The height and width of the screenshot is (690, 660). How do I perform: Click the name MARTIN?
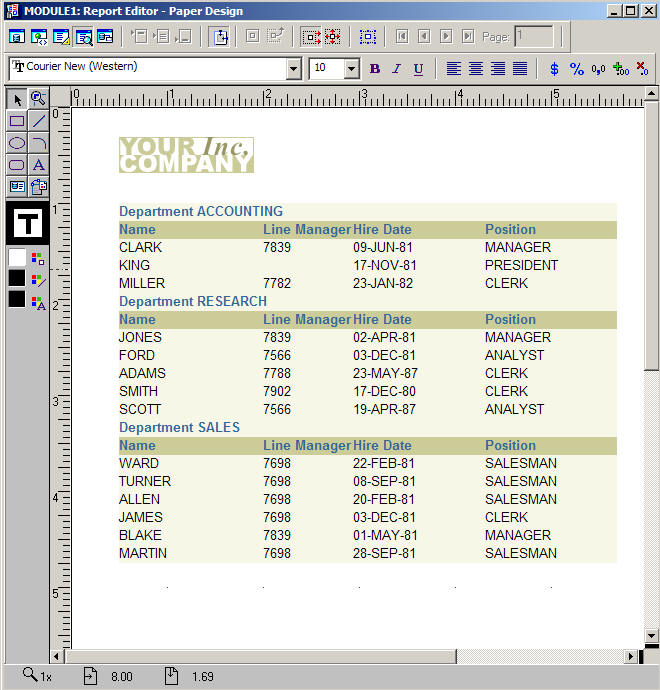143,553
